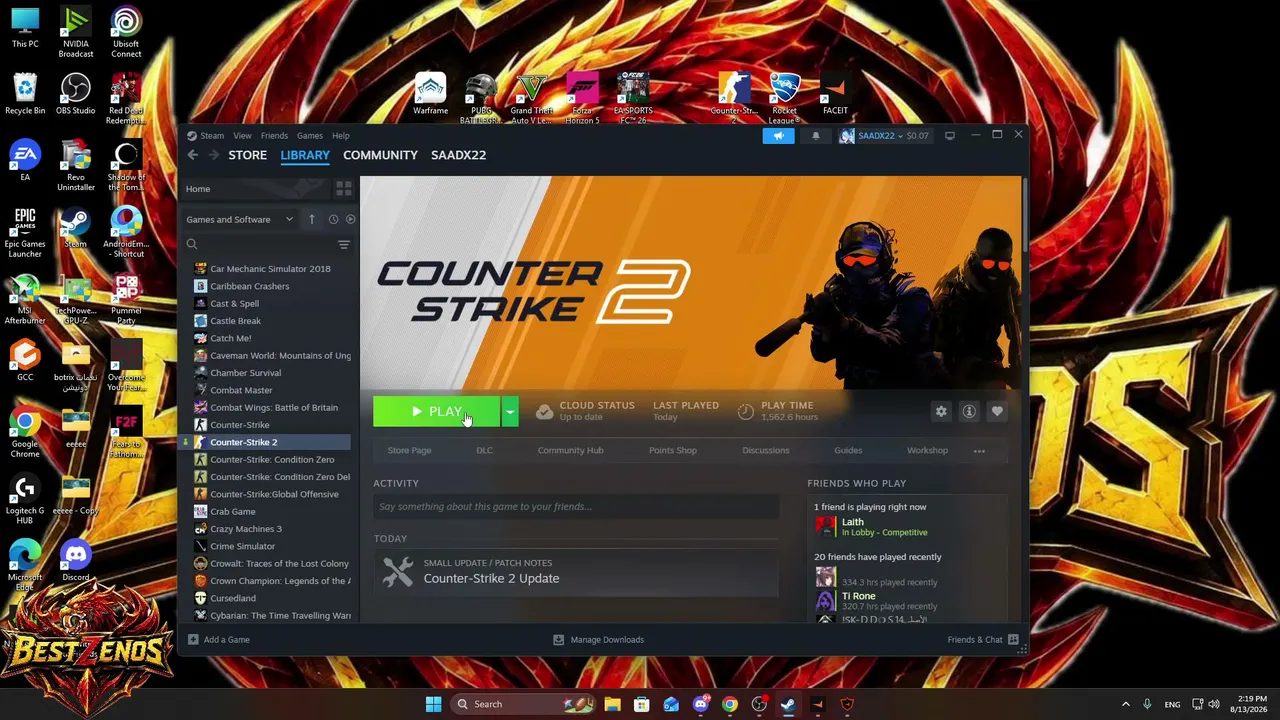Open the Windows Start menu

click(433, 704)
